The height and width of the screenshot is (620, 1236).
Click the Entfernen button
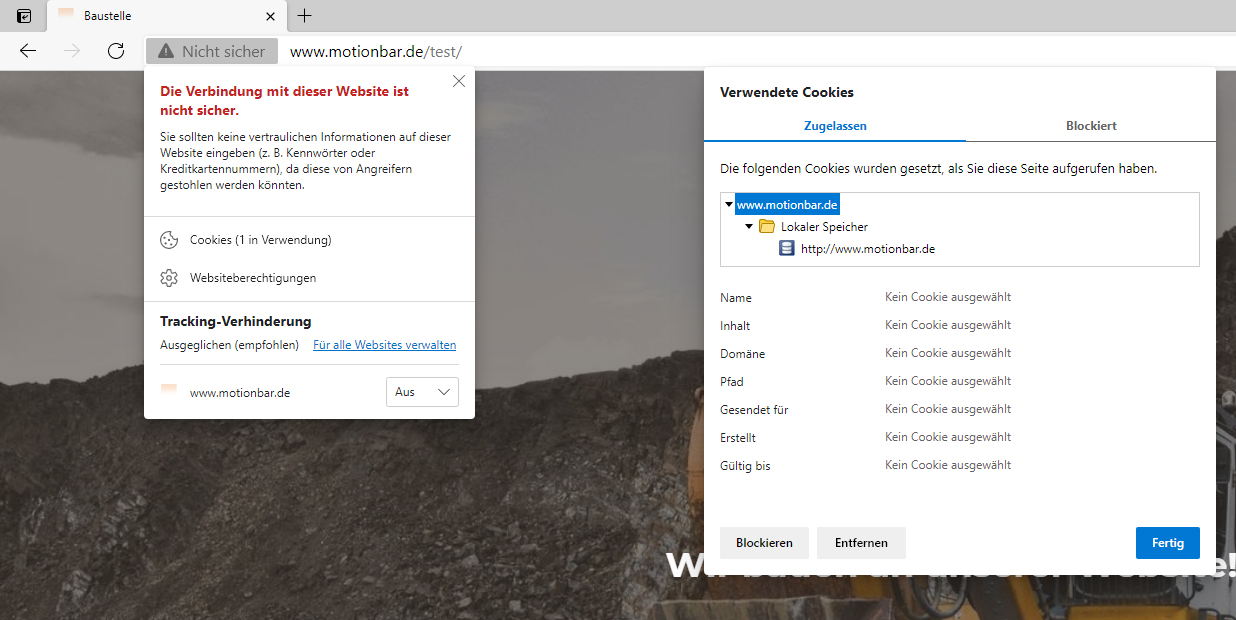point(861,543)
